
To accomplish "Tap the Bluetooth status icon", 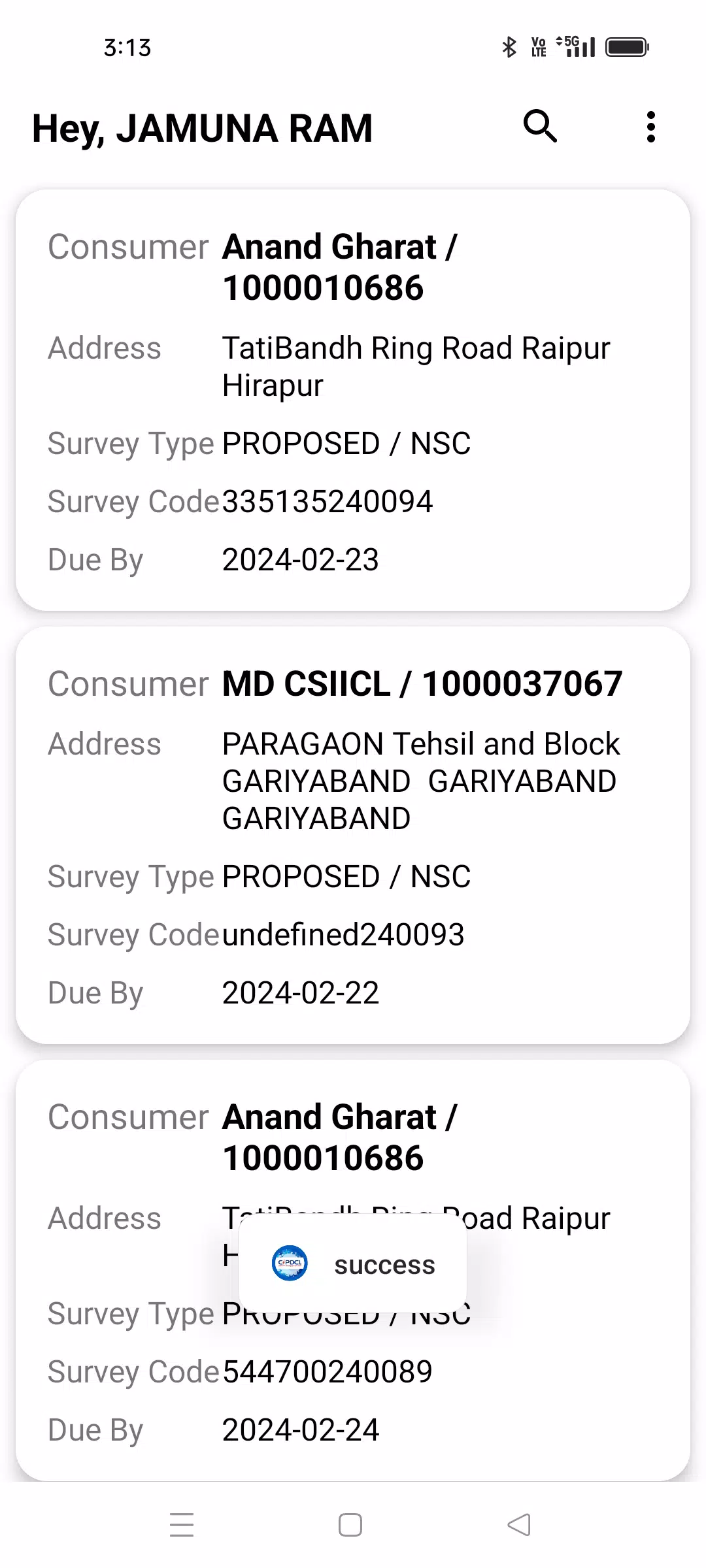I will [509, 47].
